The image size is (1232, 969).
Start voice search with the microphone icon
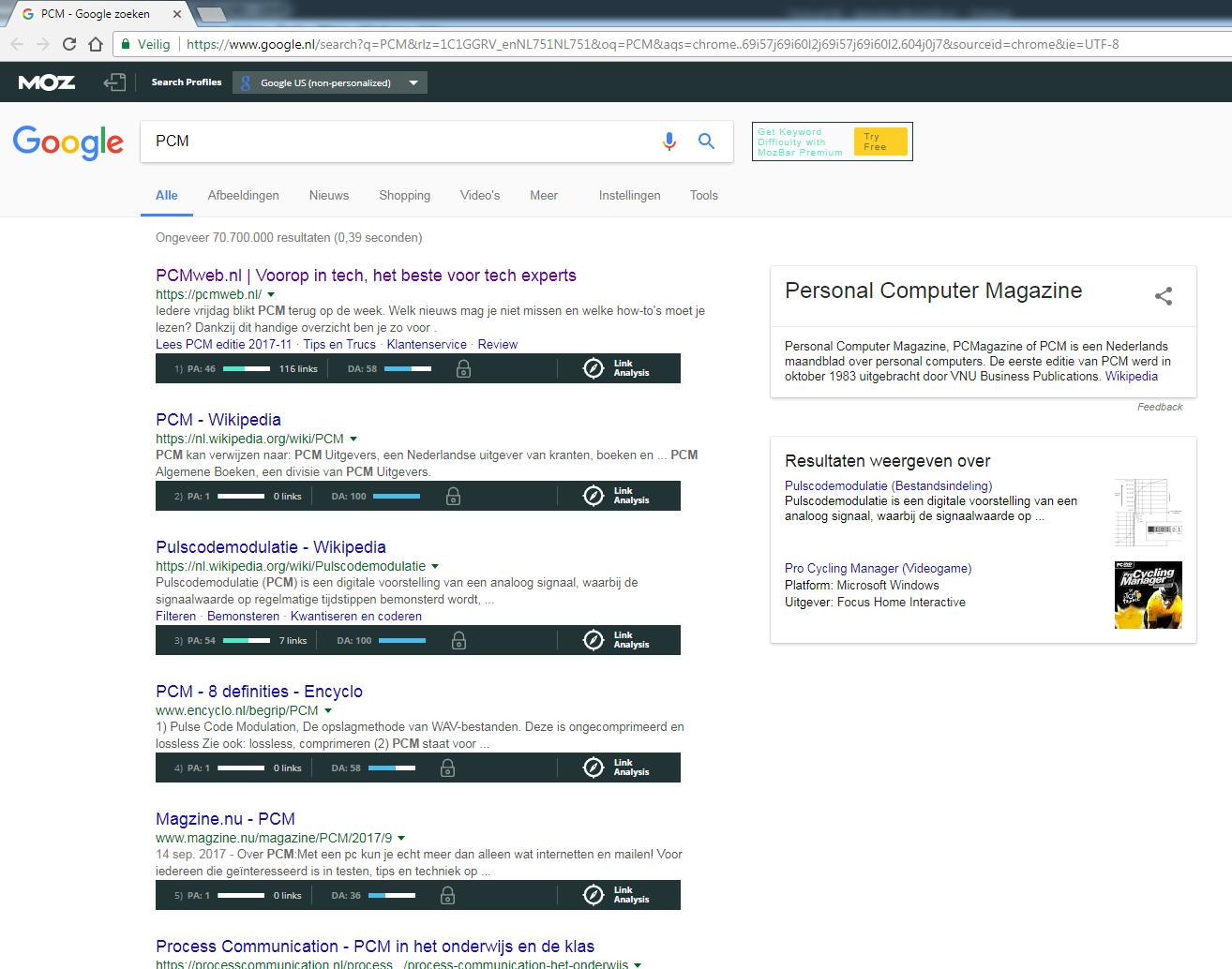click(x=669, y=141)
